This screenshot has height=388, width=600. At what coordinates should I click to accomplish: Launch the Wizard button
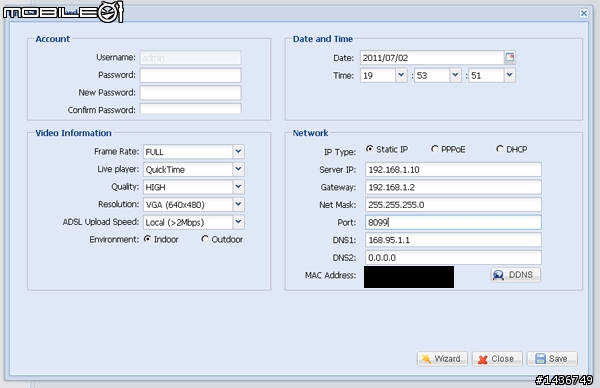click(x=442, y=359)
